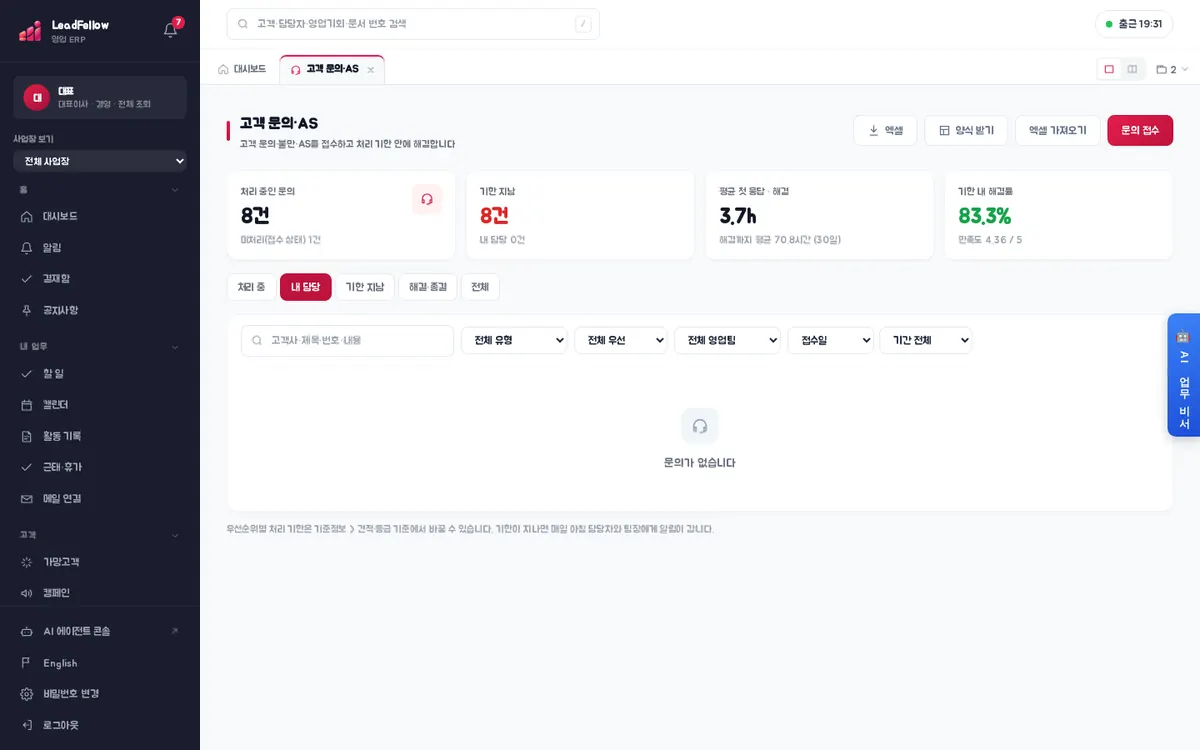Download list with 엑셀 button
Image resolution: width=1200 pixels, height=750 pixels.
point(885,130)
